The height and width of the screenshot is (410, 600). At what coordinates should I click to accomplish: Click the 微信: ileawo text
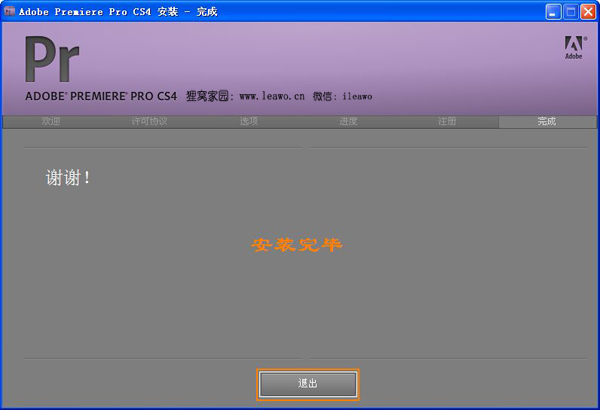(342, 96)
